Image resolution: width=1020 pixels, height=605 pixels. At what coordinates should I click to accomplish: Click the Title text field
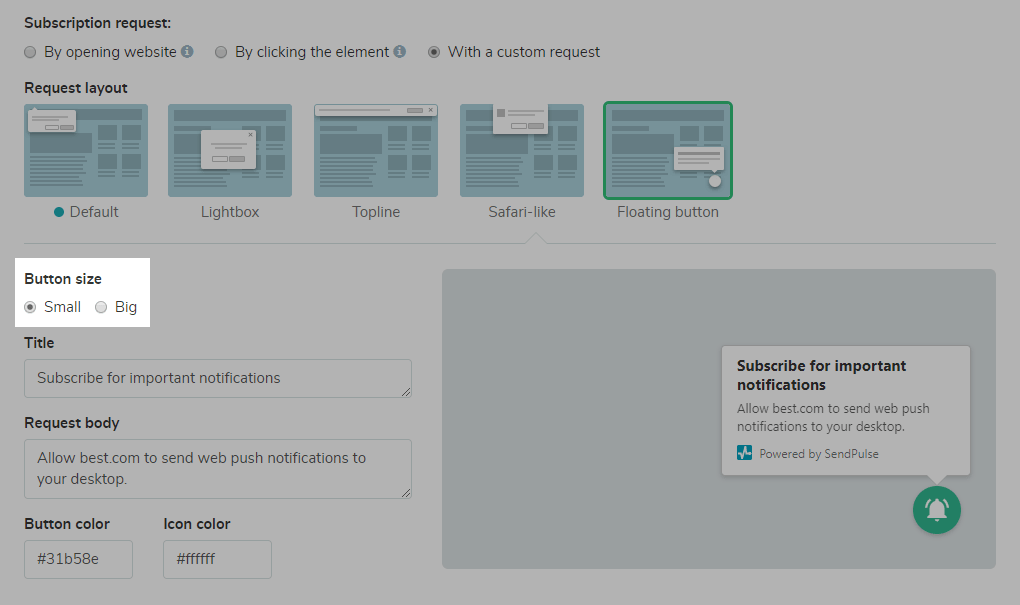point(217,378)
